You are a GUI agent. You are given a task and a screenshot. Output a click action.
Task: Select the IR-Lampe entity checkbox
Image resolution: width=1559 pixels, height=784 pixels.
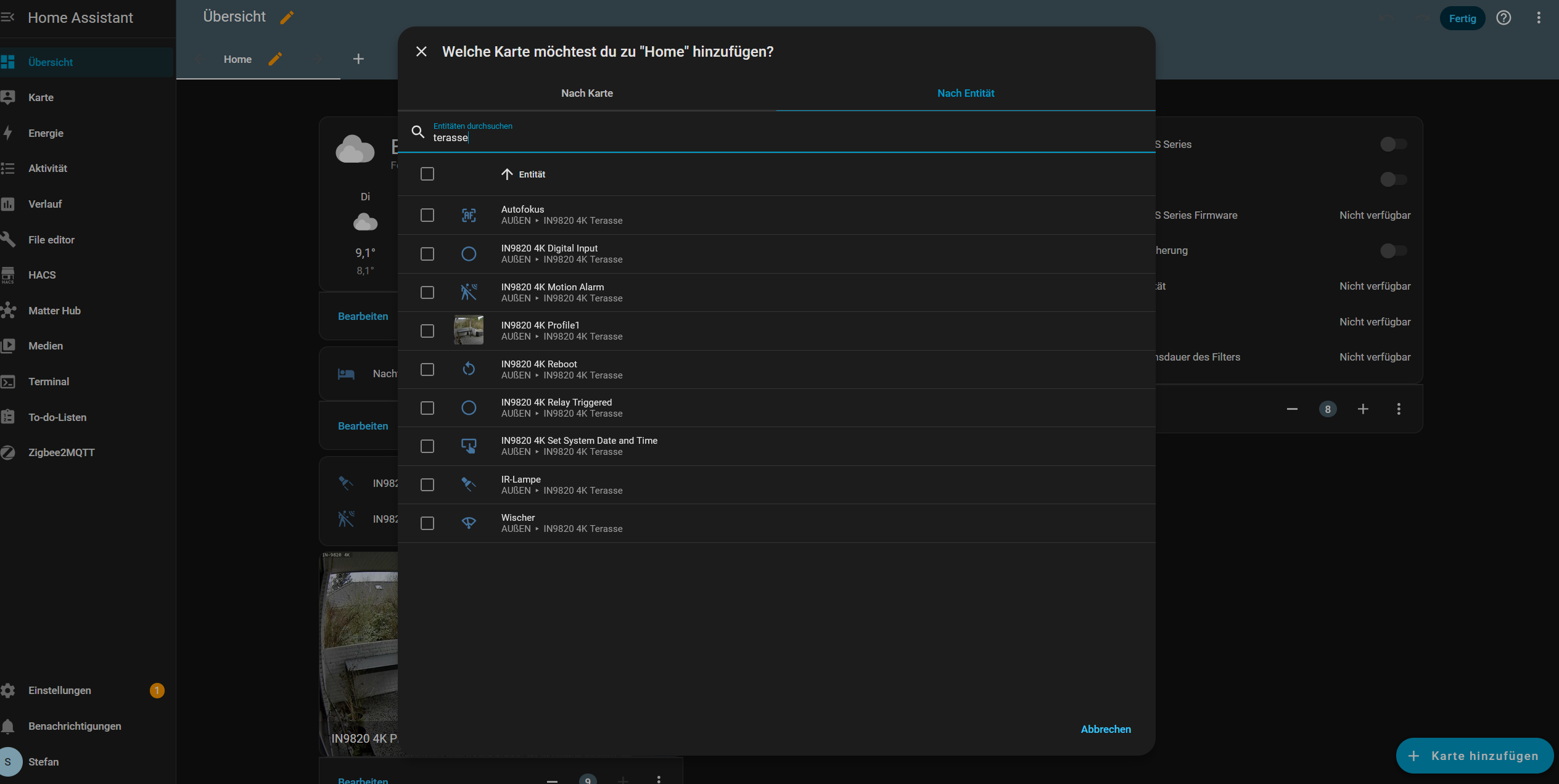tap(427, 485)
